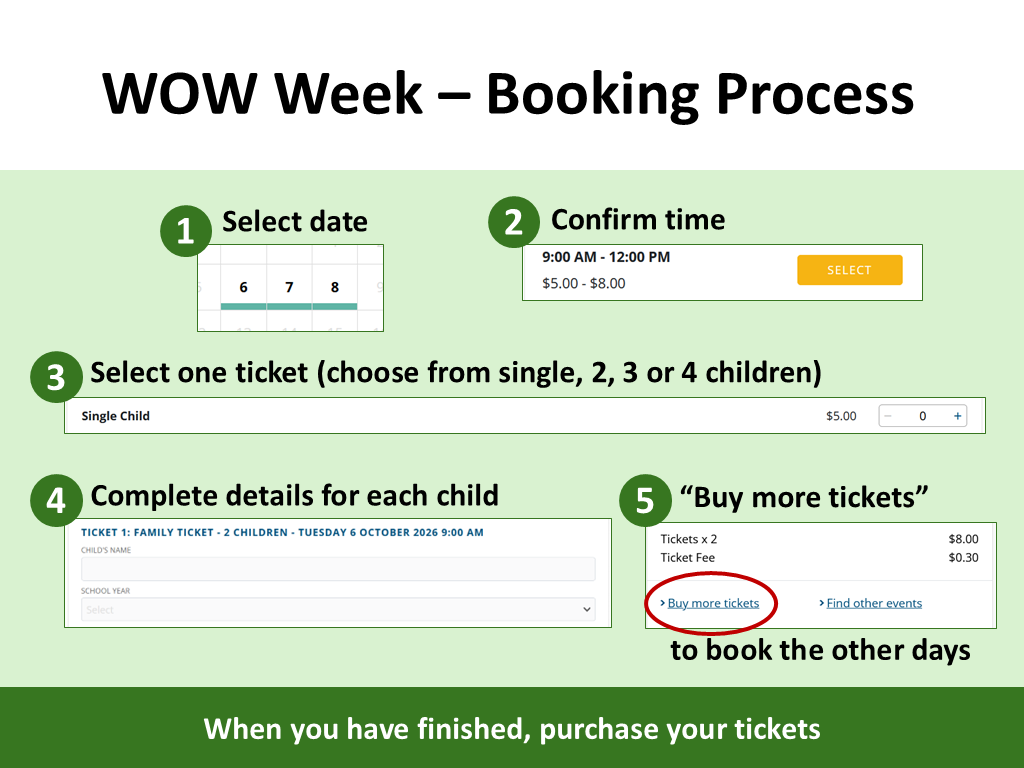Click the green step 2 circle badge
This screenshot has height=768, width=1024.
click(514, 222)
